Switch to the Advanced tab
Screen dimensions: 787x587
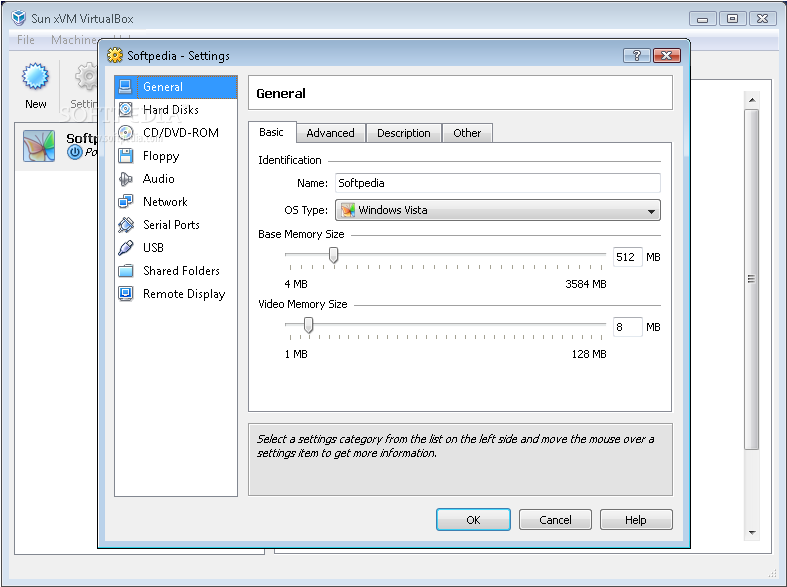click(330, 133)
